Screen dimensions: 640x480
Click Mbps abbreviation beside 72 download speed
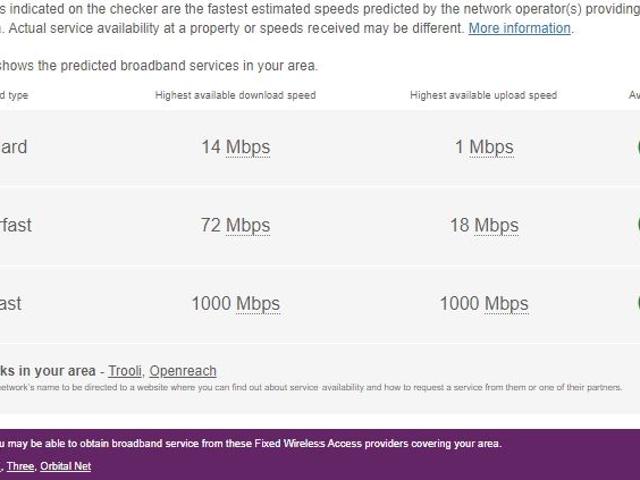248,225
